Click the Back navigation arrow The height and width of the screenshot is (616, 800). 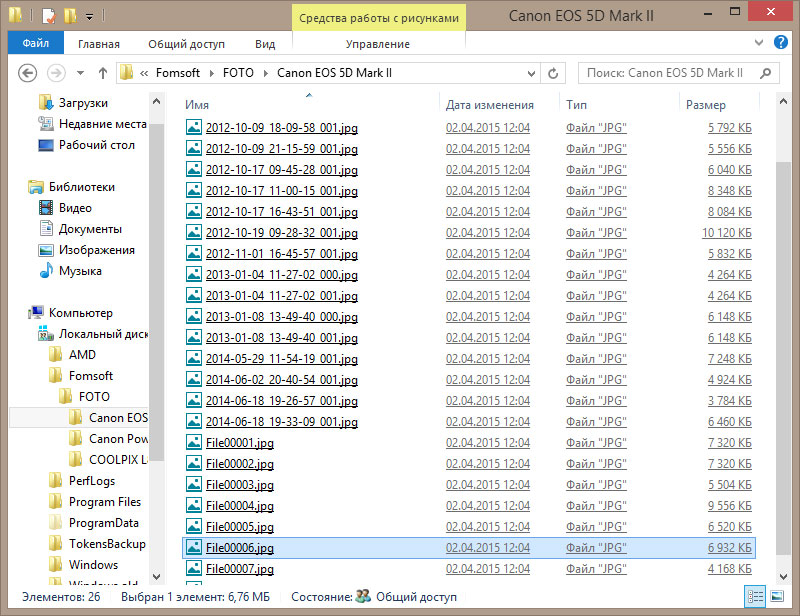pyautogui.click(x=28, y=72)
